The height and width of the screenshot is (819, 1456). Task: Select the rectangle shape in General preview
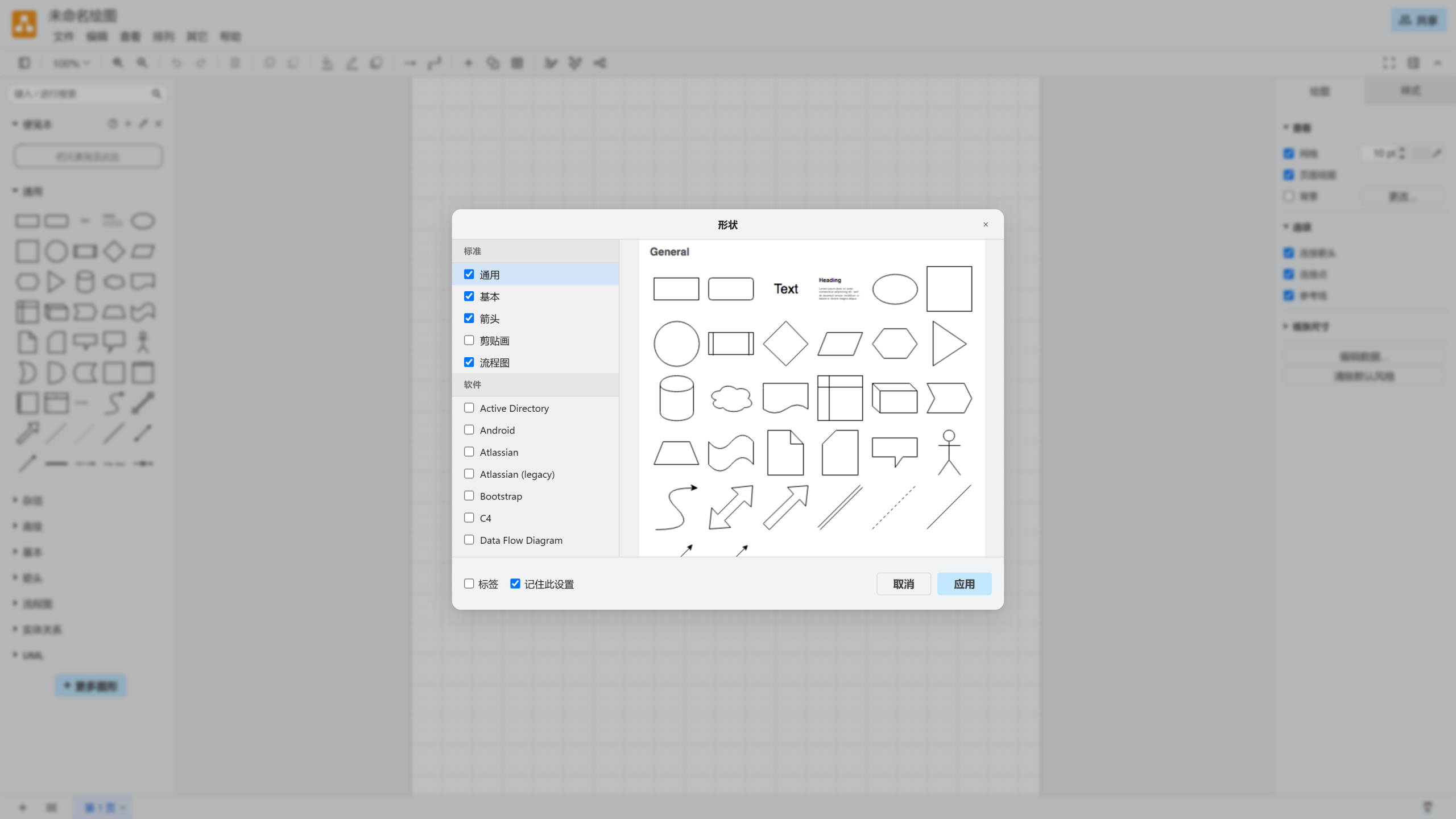pos(676,289)
